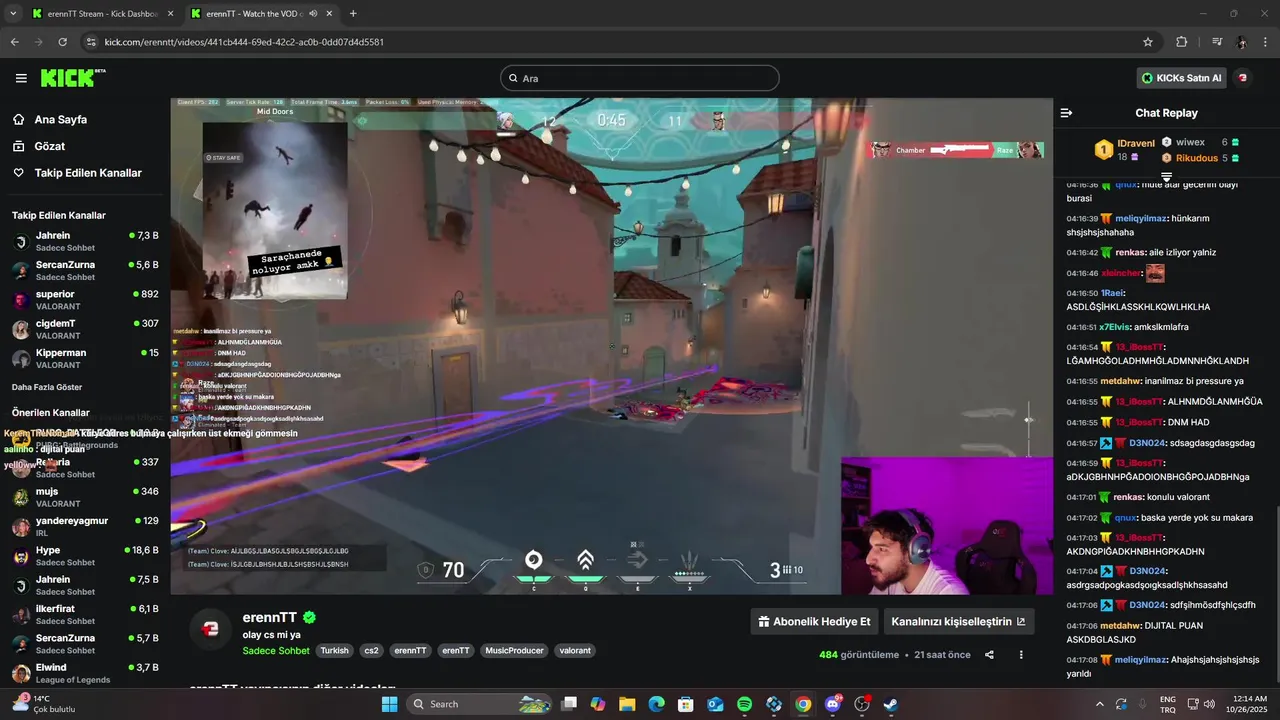Select the valorant tag
The height and width of the screenshot is (720, 1280).
[x=575, y=650]
